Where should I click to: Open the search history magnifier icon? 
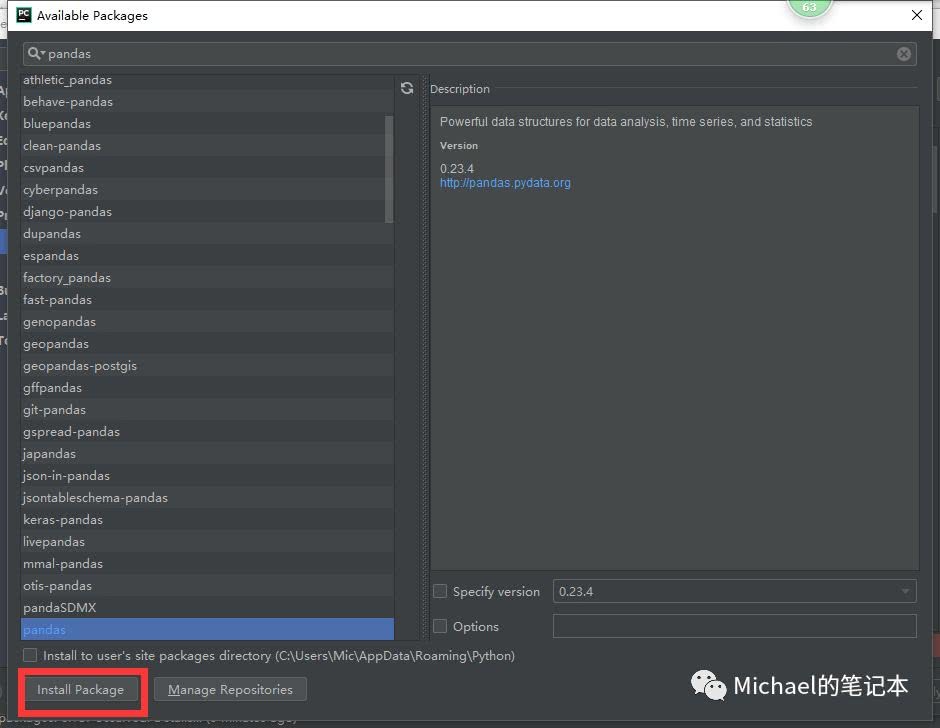point(35,53)
